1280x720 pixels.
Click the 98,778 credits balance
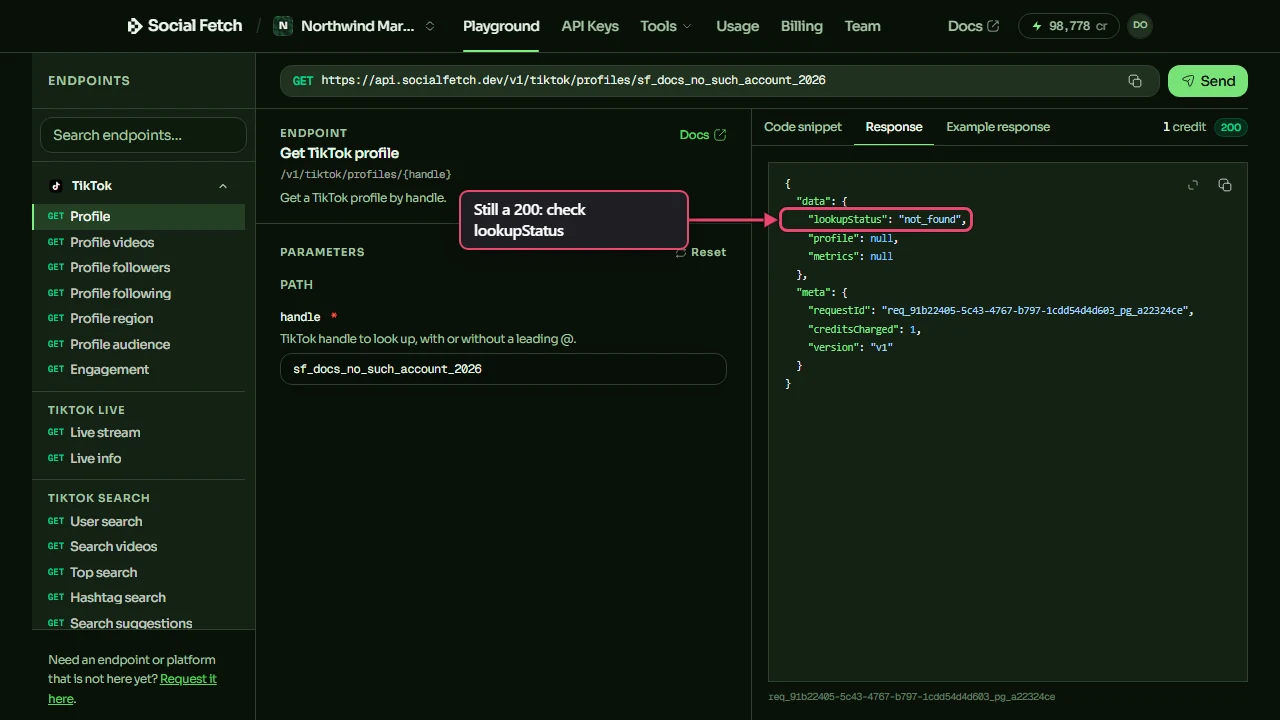point(1068,26)
